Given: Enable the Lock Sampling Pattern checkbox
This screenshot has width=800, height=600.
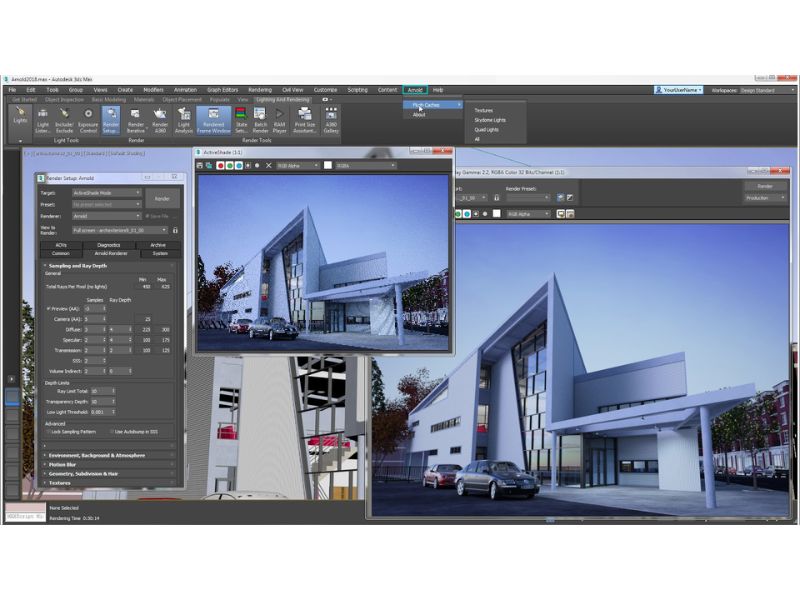Looking at the screenshot, I should tap(51, 431).
